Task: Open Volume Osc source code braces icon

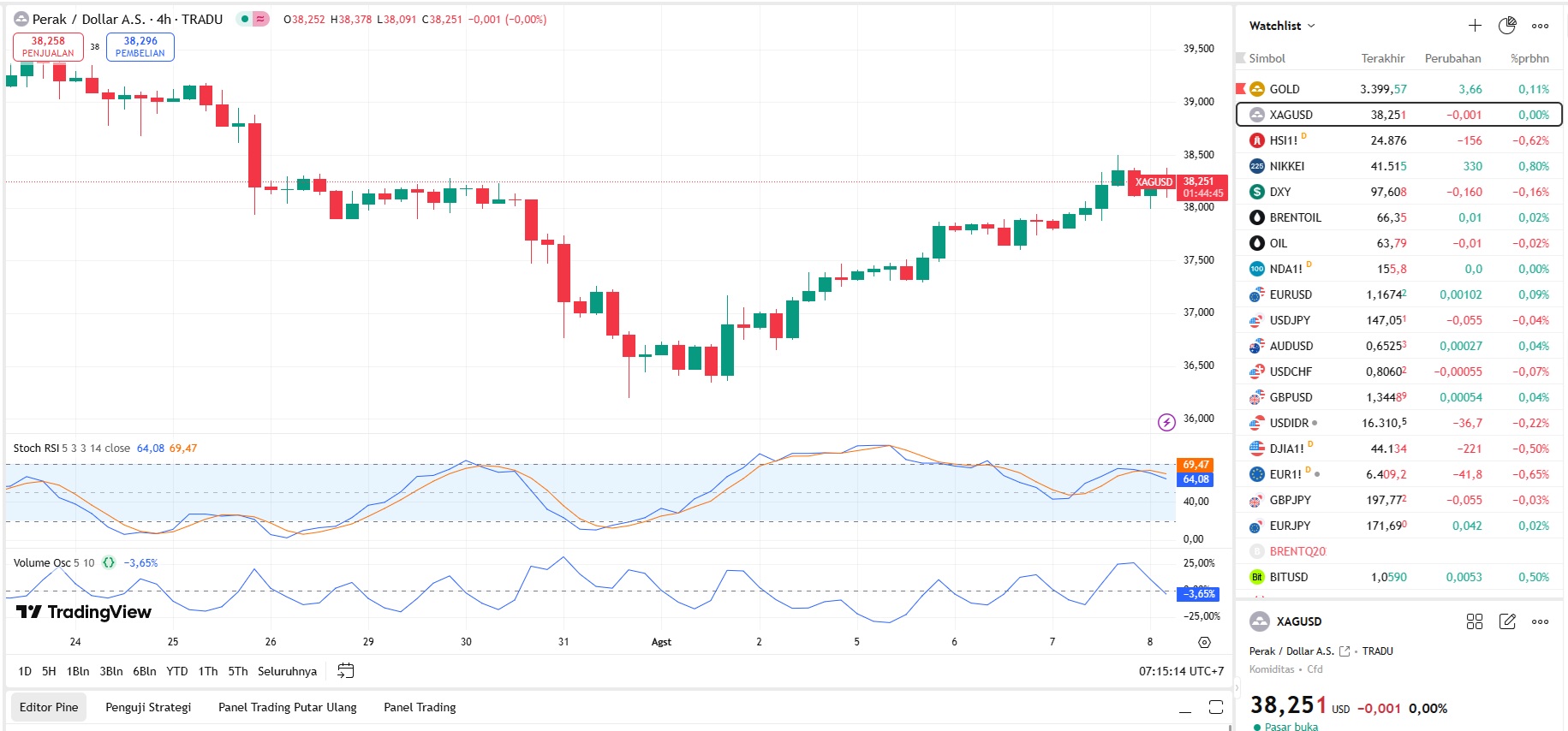Action: 109,562
